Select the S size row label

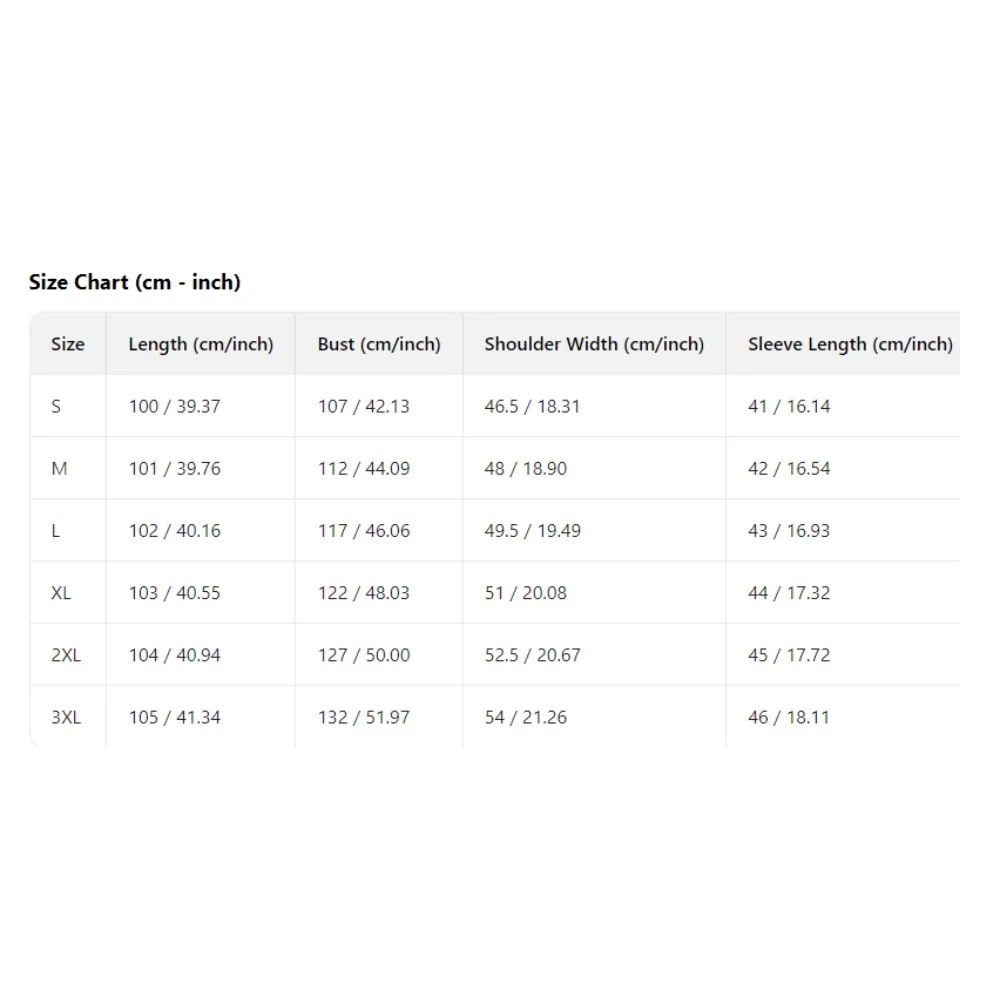pyautogui.click(x=56, y=406)
